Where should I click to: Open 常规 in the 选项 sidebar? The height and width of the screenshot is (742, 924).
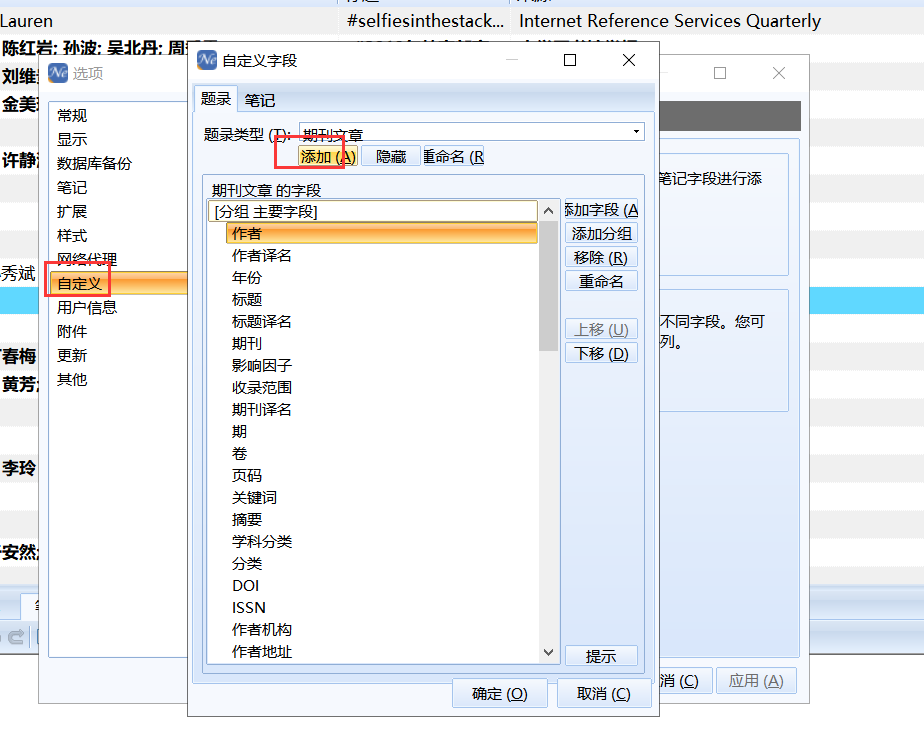[72, 116]
